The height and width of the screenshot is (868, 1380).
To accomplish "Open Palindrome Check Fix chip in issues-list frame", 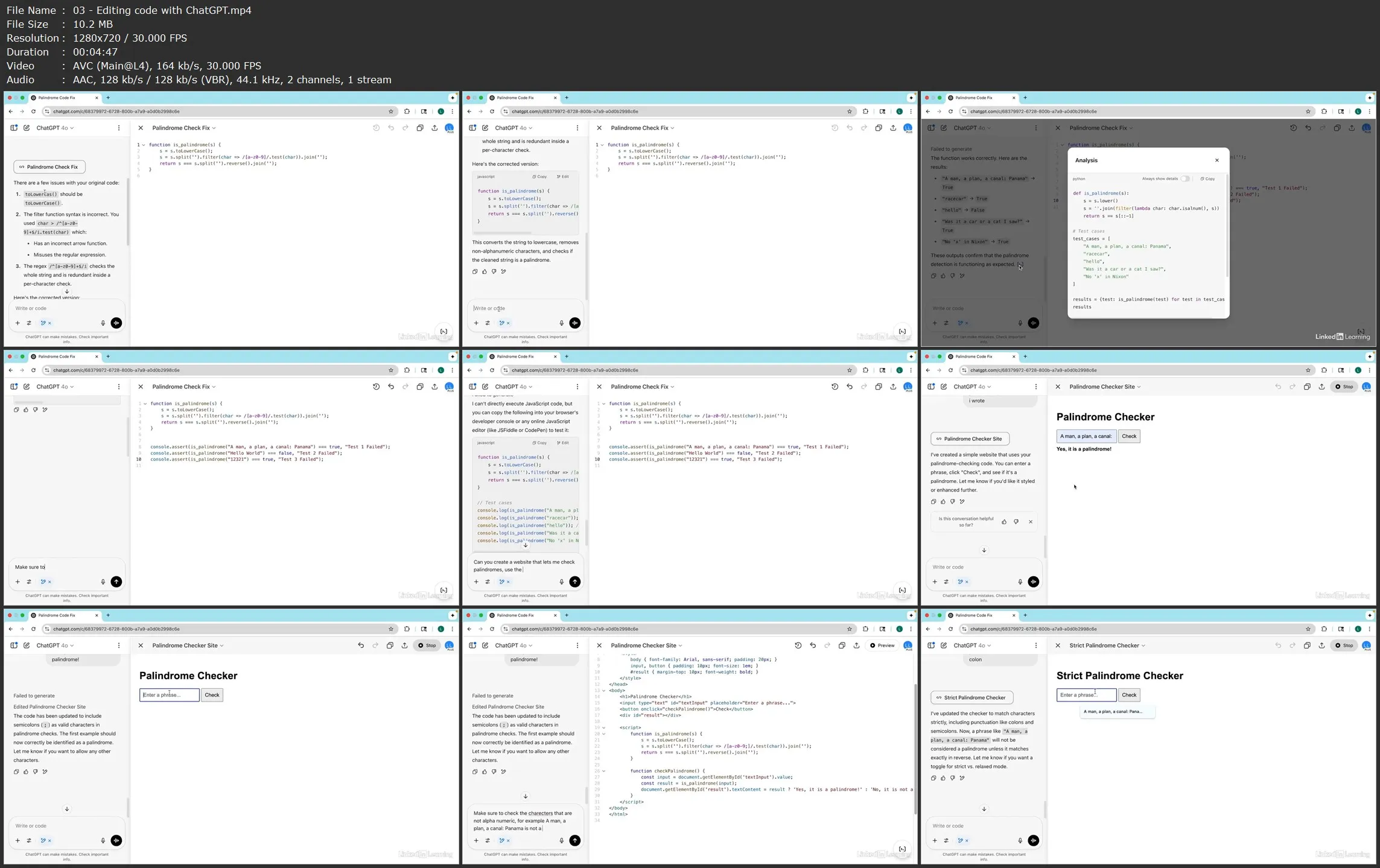I will [49, 167].
